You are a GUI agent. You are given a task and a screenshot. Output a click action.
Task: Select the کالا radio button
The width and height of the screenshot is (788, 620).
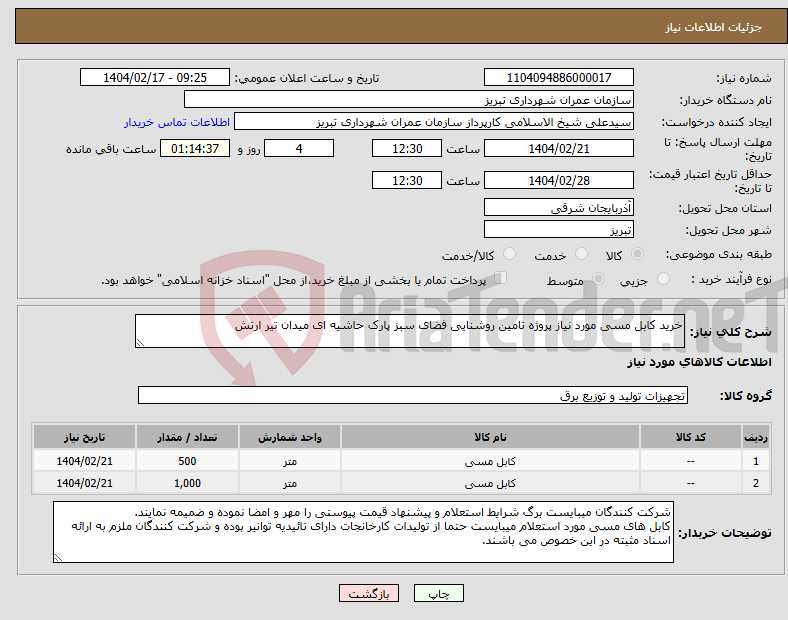click(637, 254)
